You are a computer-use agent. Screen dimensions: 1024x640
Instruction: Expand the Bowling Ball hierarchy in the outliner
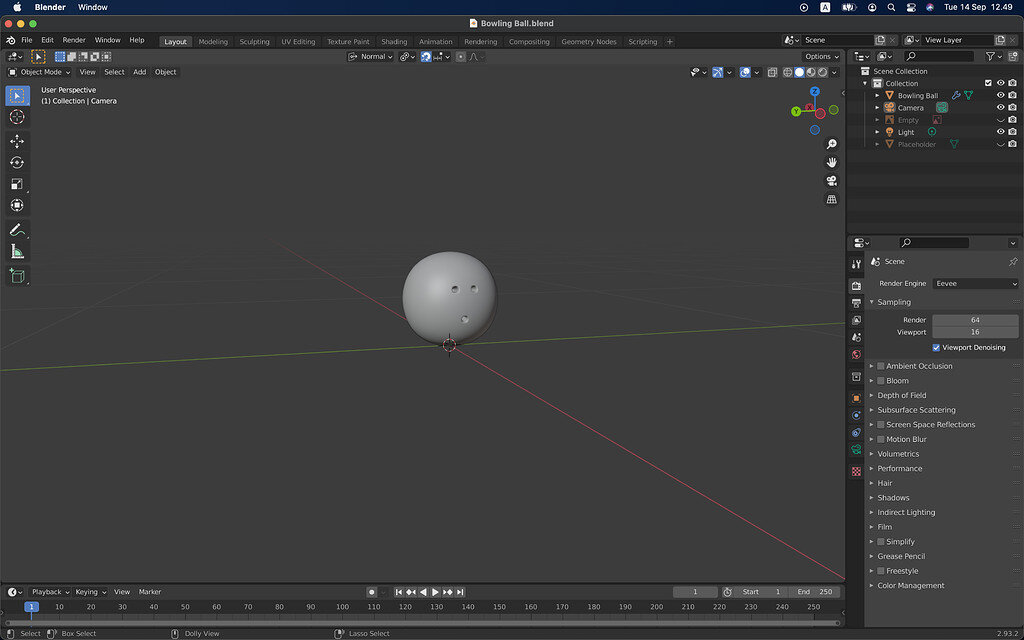(x=877, y=95)
